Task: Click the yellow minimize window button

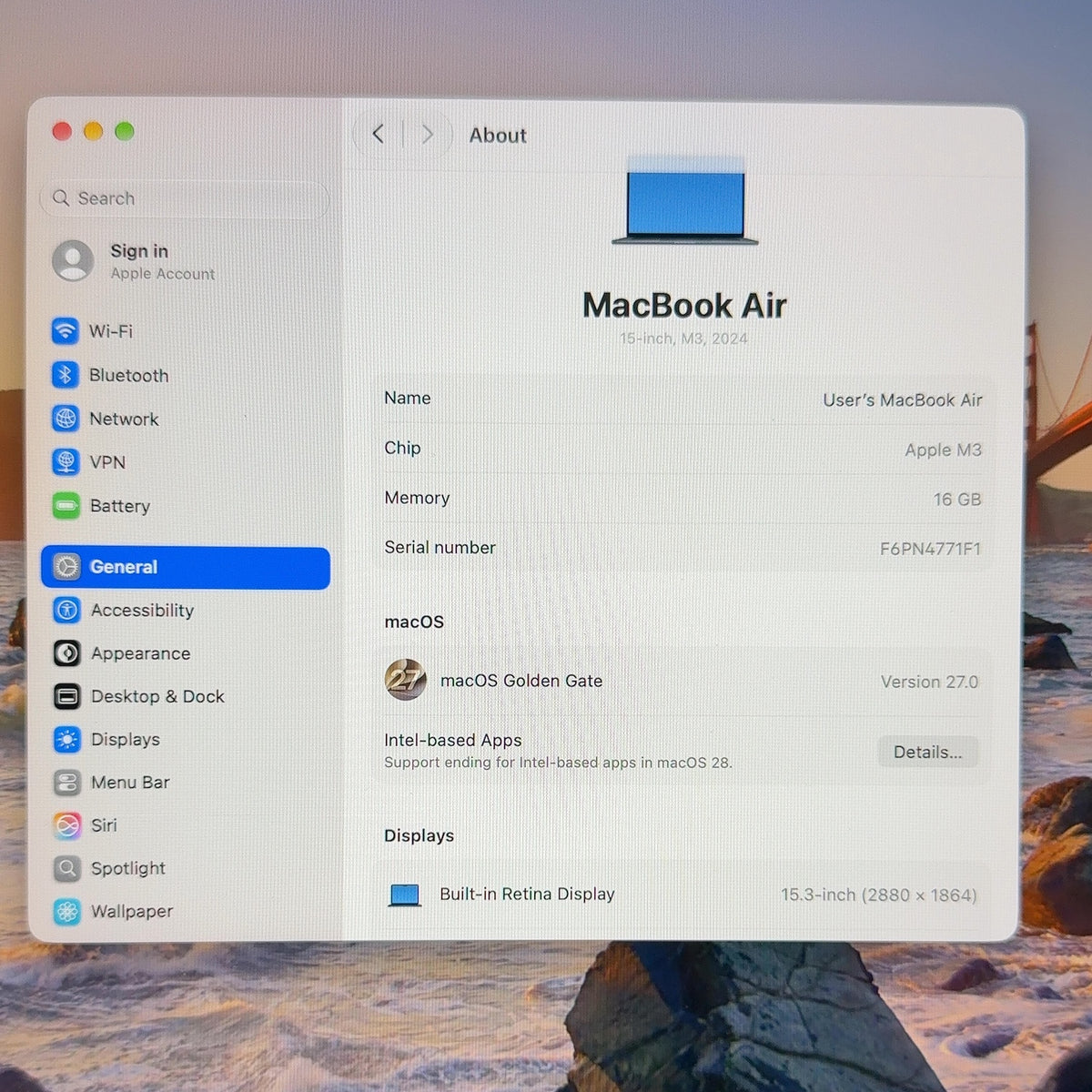Action: click(93, 131)
